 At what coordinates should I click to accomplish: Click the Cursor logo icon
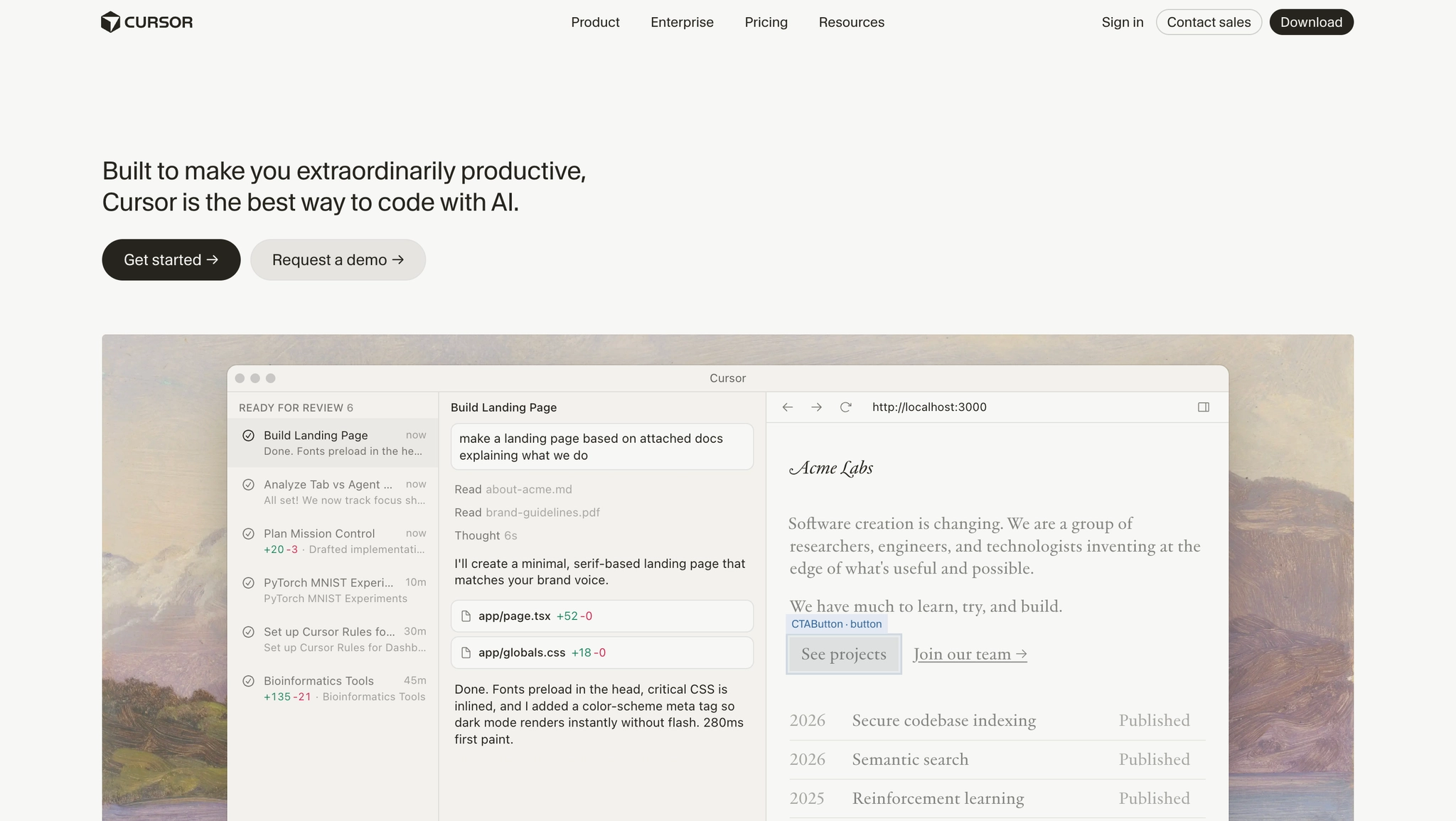point(110,22)
